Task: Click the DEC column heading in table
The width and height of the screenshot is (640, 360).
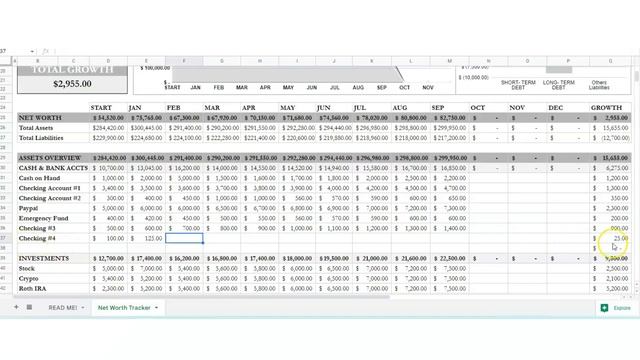Action: (x=556, y=108)
